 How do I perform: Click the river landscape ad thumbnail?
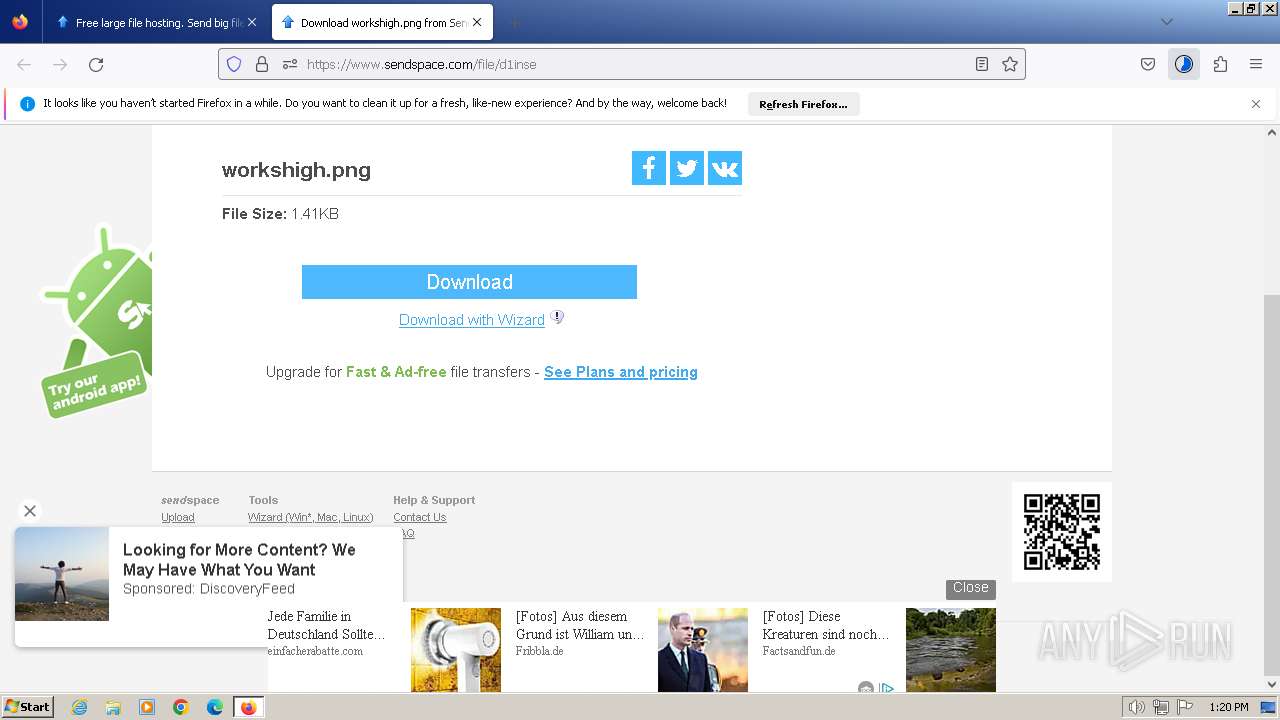click(x=951, y=650)
